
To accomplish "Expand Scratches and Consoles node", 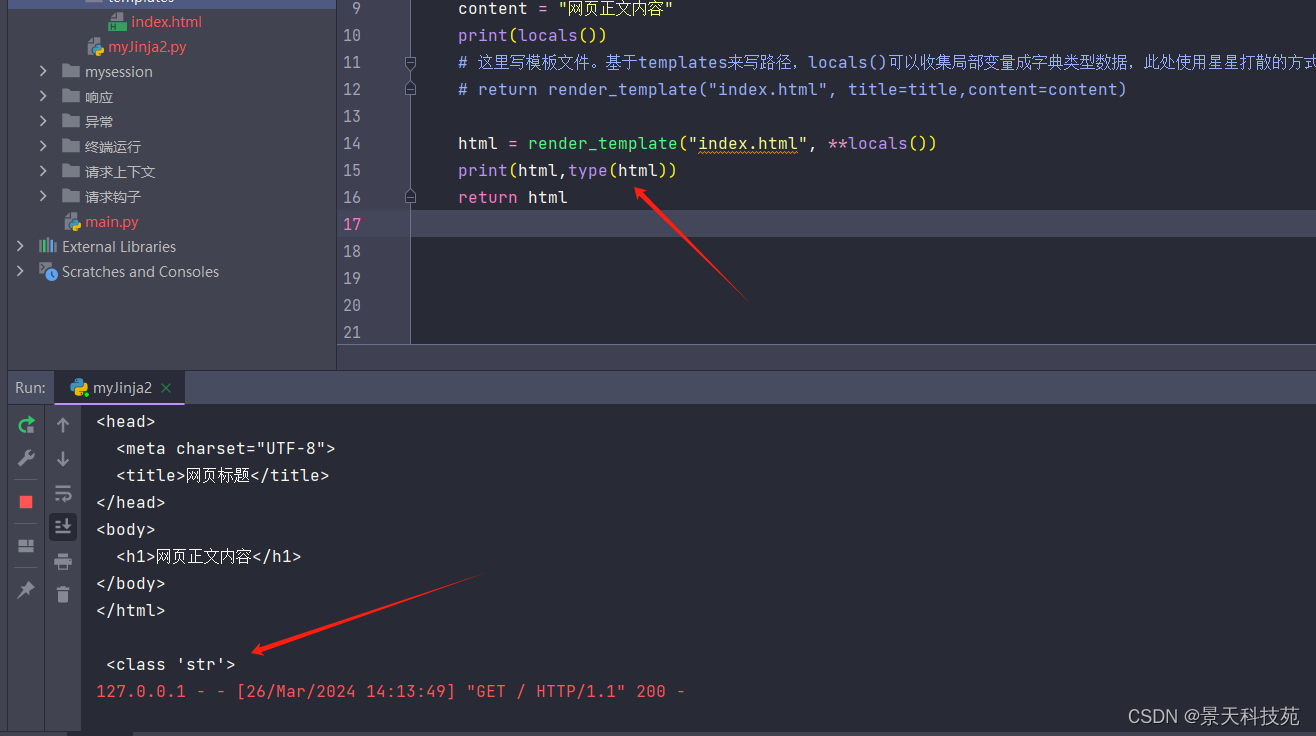I will coord(20,271).
